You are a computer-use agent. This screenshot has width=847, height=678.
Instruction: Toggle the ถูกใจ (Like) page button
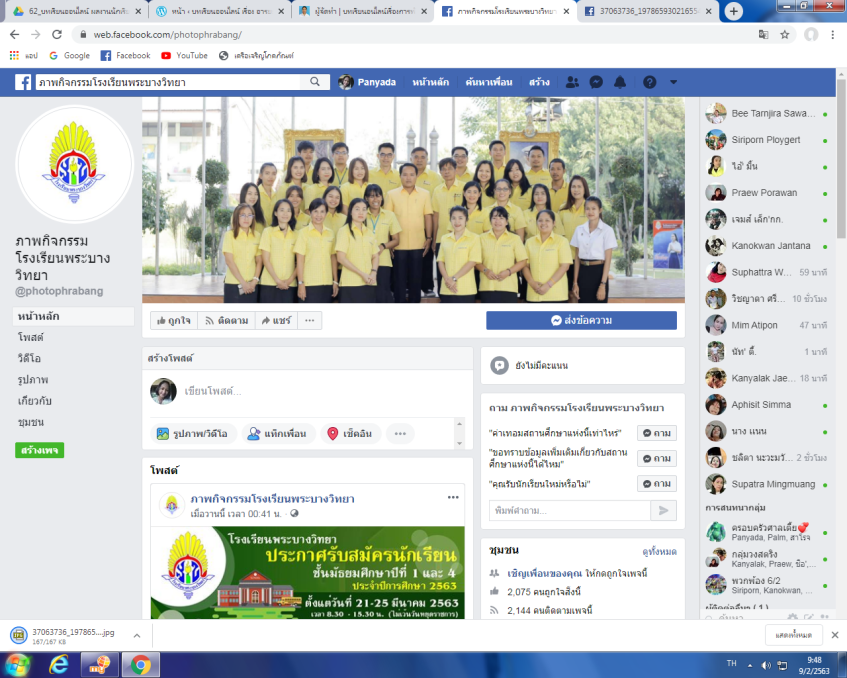pos(173,321)
